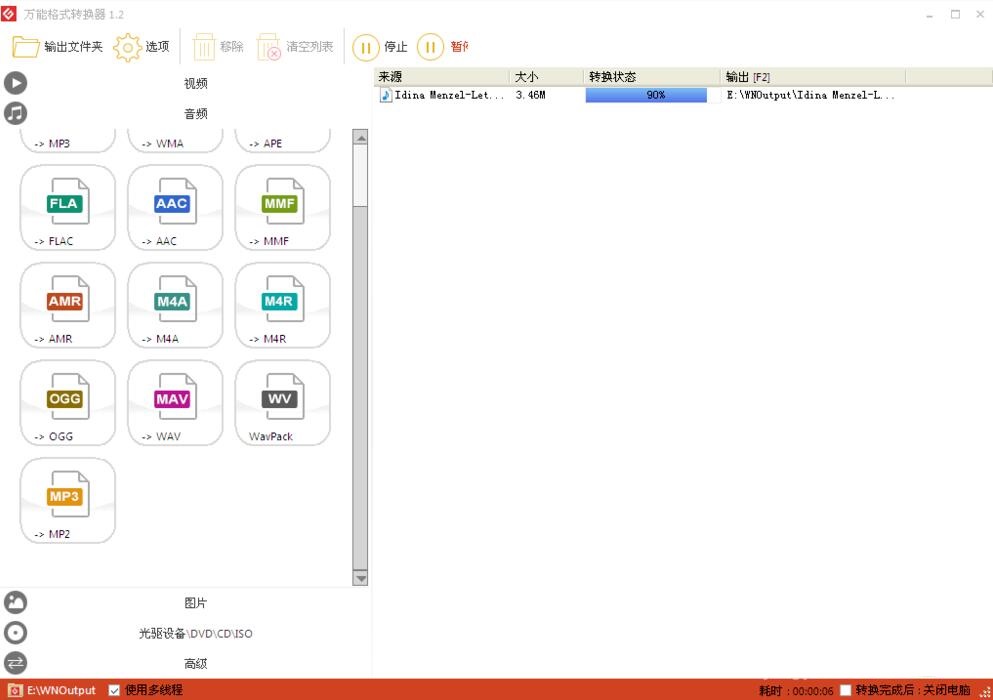Select the WavPack format icon
Image resolution: width=993 pixels, height=700 pixels.
click(282, 402)
